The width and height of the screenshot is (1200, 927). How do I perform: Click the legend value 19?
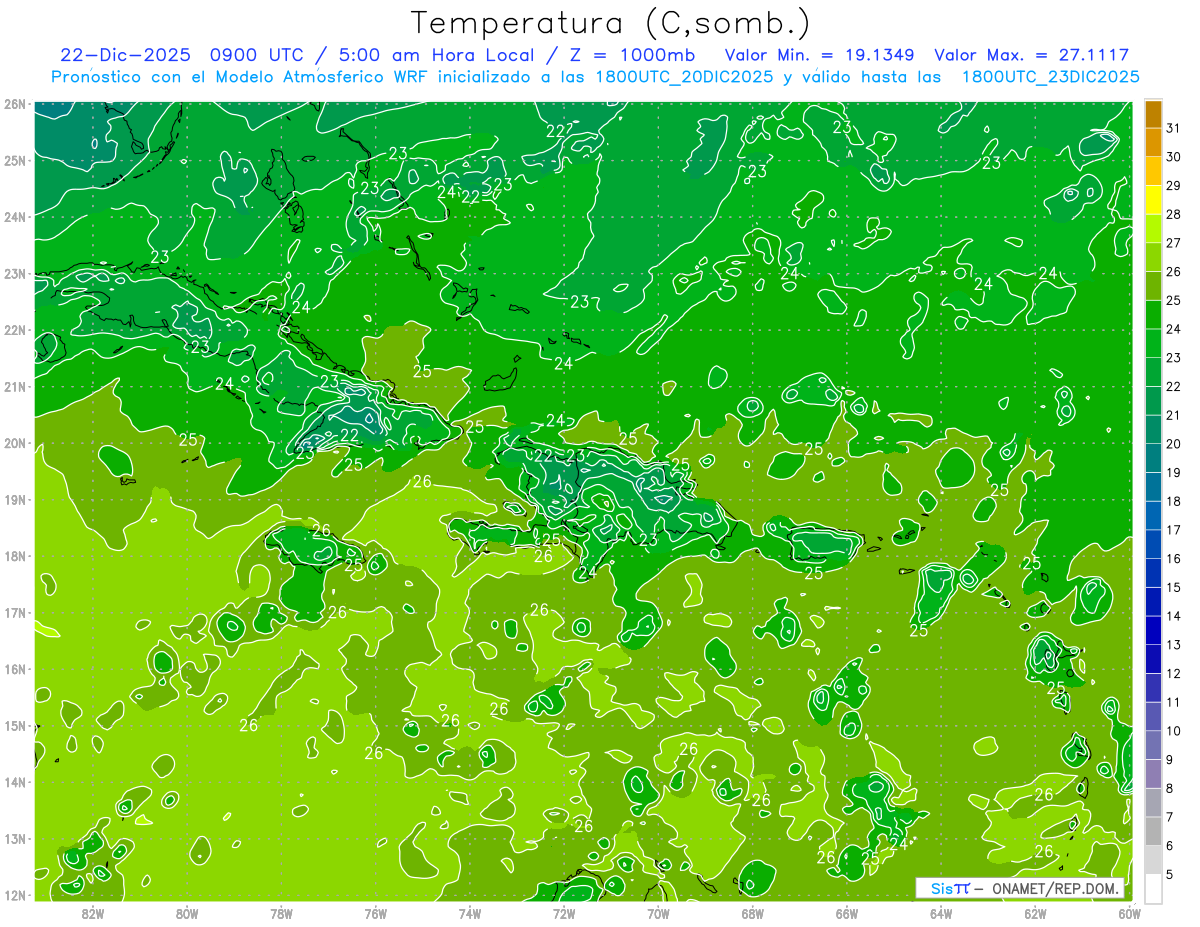(1174, 472)
